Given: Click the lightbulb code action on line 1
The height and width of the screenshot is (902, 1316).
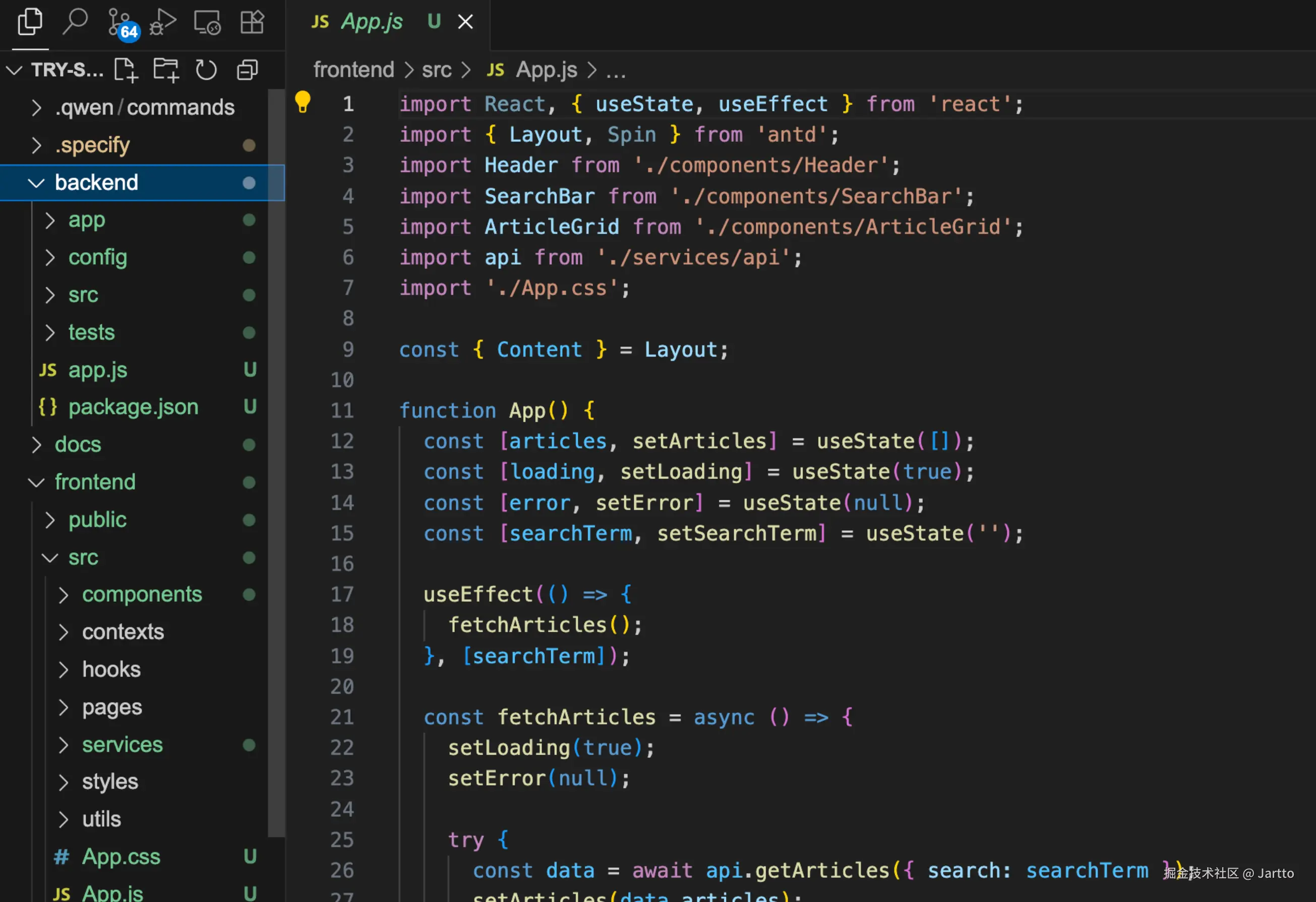Looking at the screenshot, I should pos(303,102).
